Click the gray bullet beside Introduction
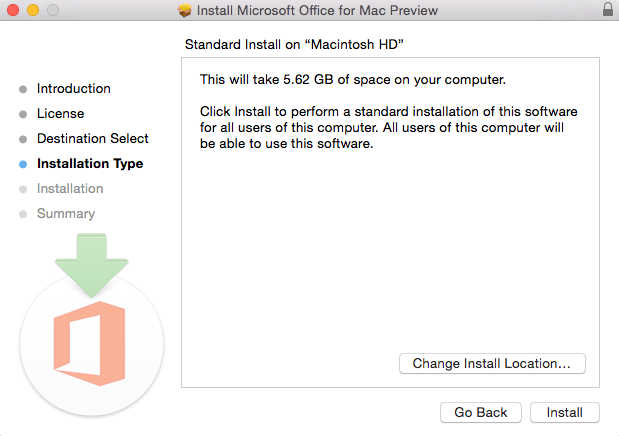 (x=23, y=89)
